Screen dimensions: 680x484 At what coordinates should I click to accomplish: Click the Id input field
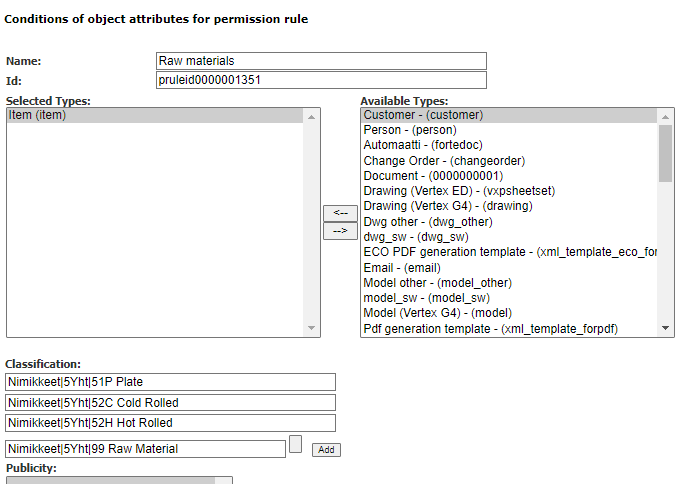point(321,80)
